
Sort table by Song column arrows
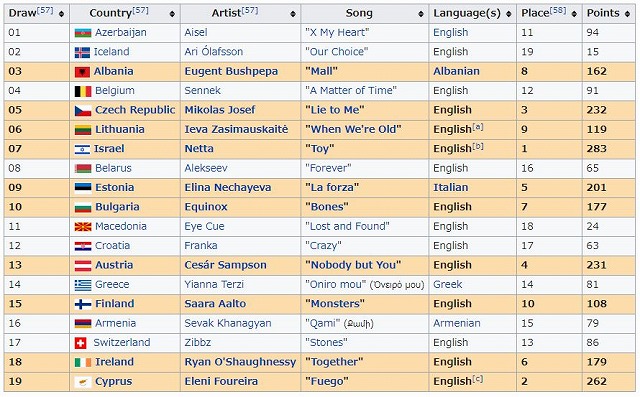pos(421,14)
